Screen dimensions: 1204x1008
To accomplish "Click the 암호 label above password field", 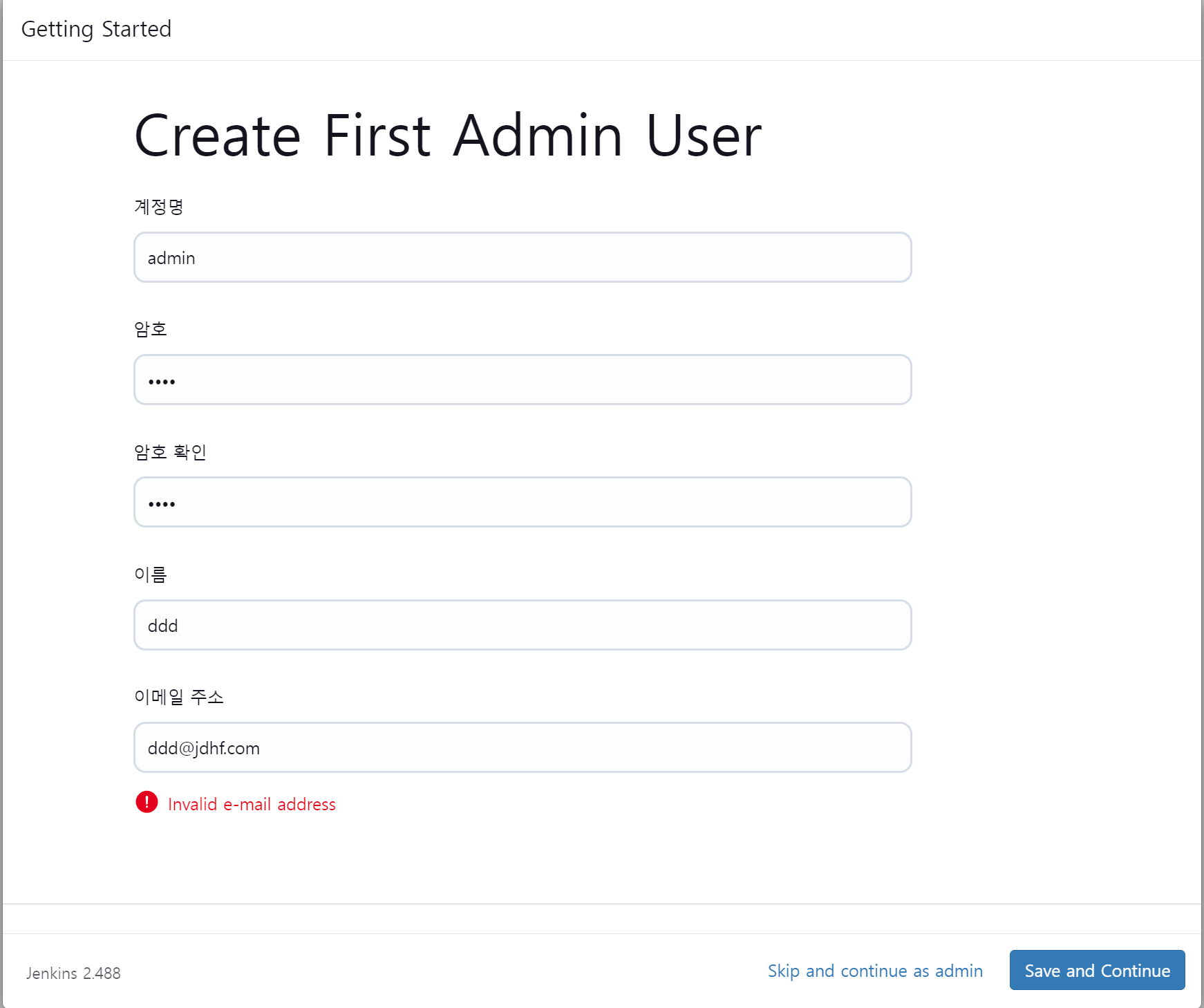I will click(x=151, y=329).
